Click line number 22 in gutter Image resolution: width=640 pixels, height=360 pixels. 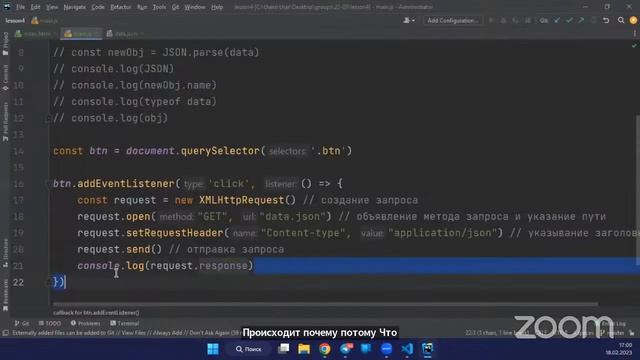18,282
